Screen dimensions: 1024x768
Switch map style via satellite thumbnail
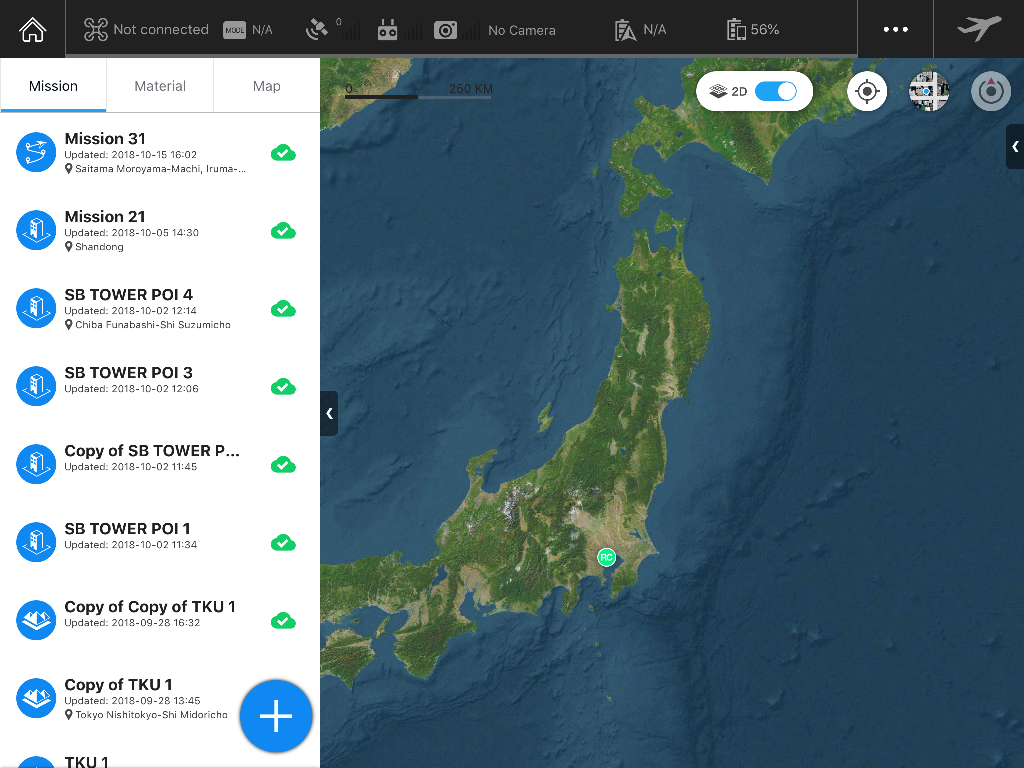point(929,91)
